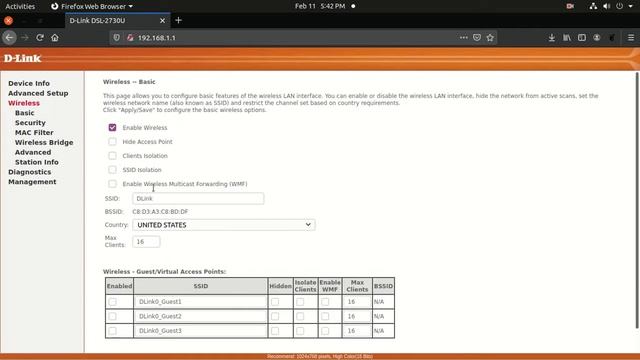Click the BSSID value C8:D3:A3:C8:BD:DF
This screenshot has width=640, height=360.
coord(160,211)
